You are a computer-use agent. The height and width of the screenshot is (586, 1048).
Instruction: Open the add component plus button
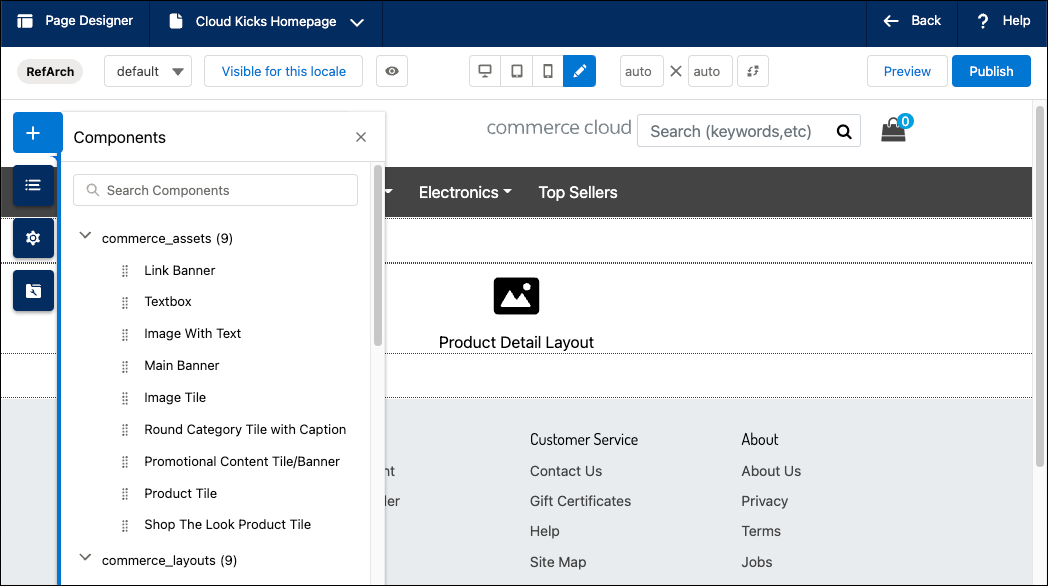click(33, 133)
